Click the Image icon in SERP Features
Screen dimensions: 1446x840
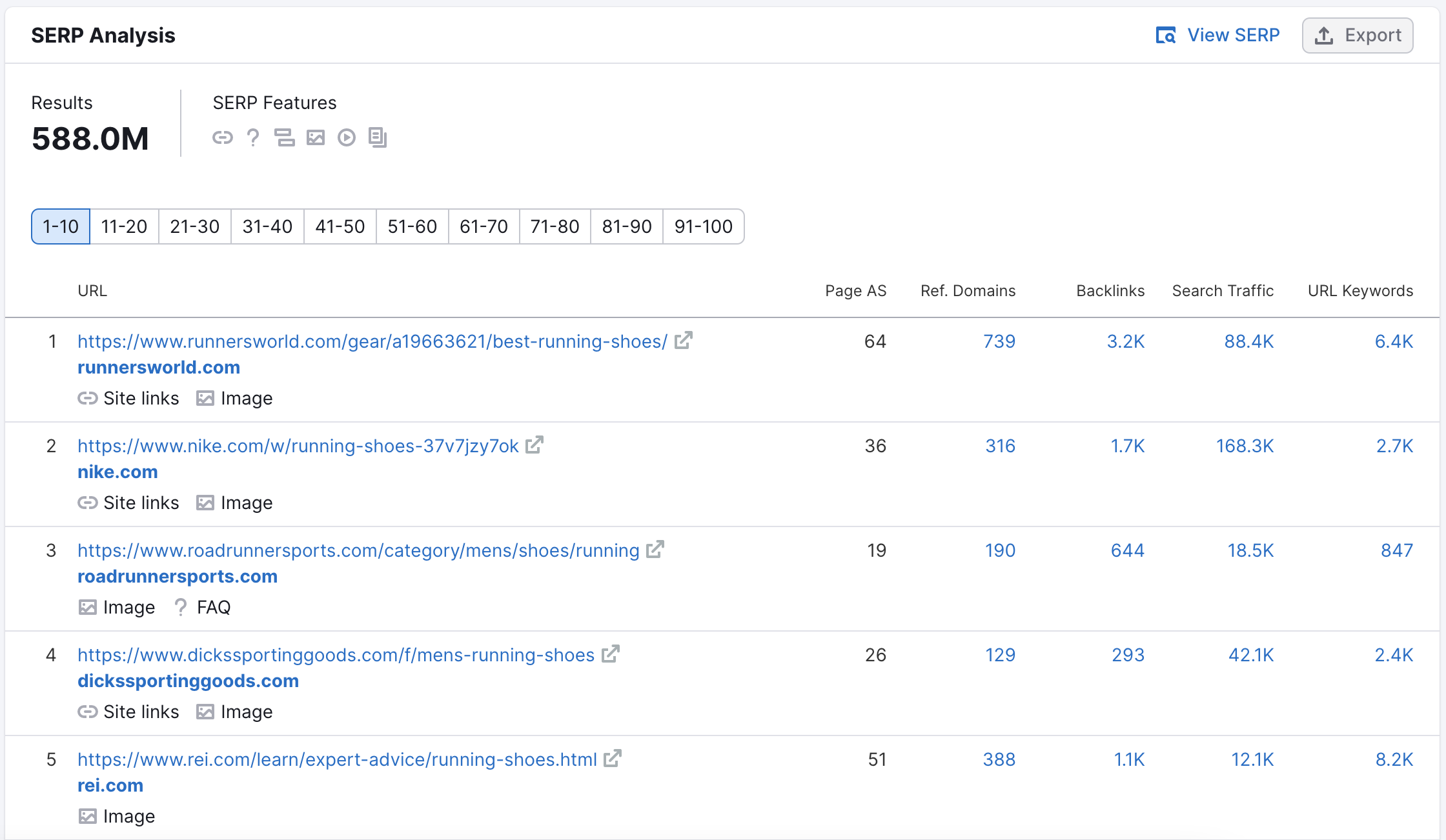coord(316,137)
